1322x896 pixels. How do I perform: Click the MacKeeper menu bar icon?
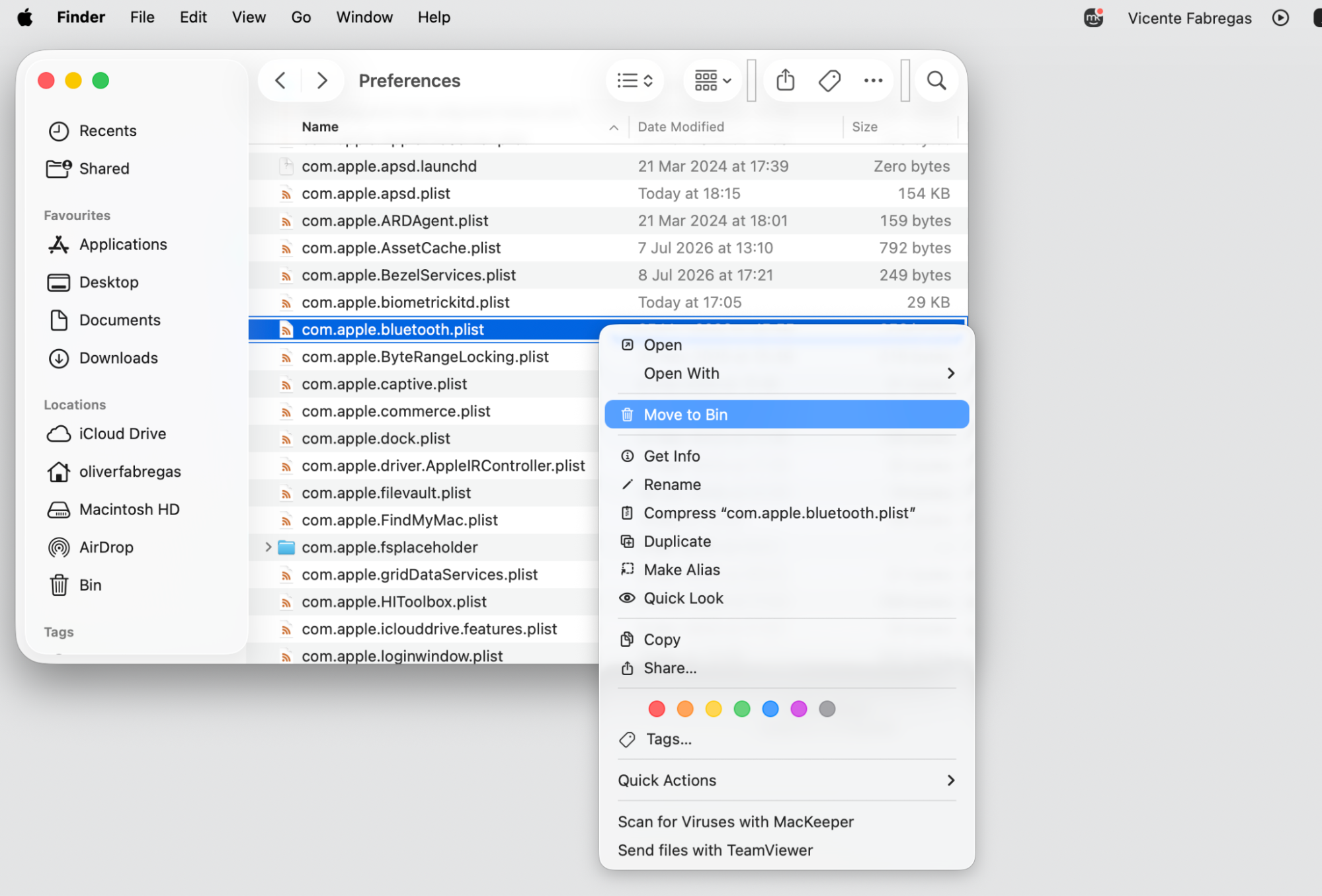(x=1094, y=18)
